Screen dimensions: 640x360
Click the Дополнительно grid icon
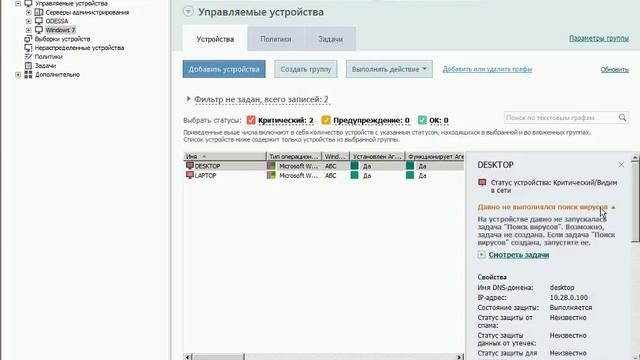click(x=28, y=75)
